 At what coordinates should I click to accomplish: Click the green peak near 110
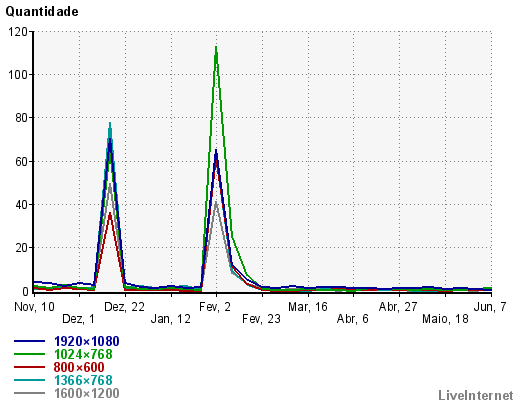click(x=216, y=48)
